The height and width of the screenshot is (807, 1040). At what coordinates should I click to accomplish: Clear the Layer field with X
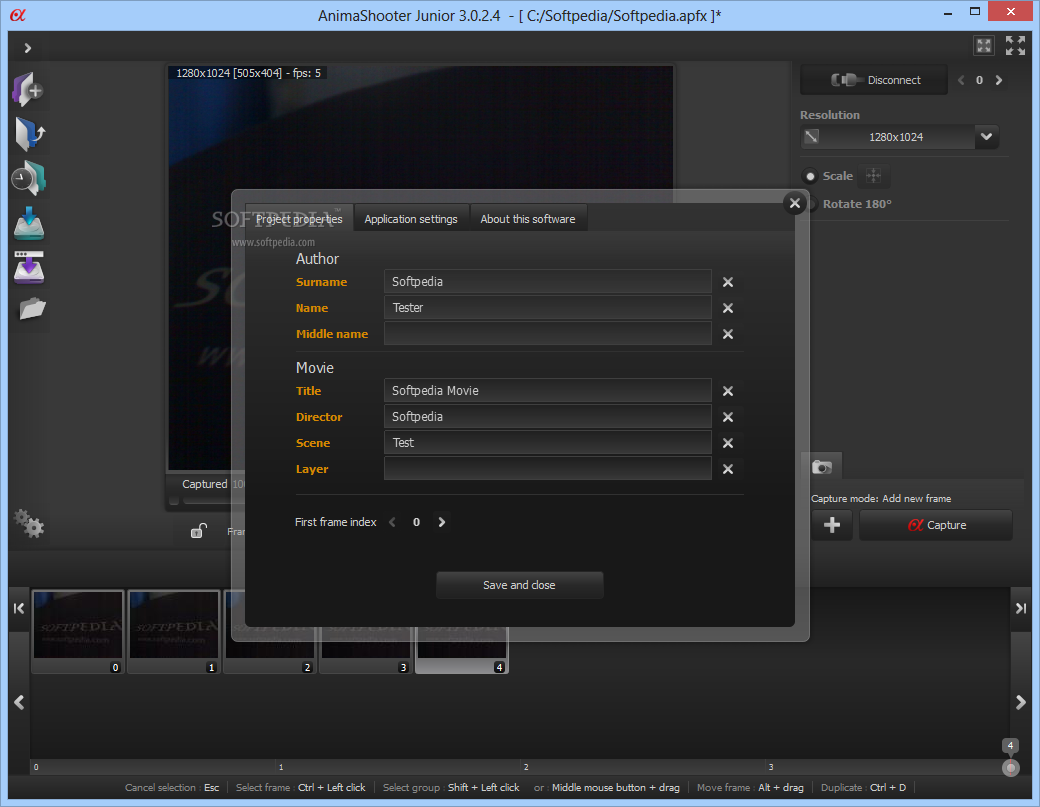tap(728, 468)
